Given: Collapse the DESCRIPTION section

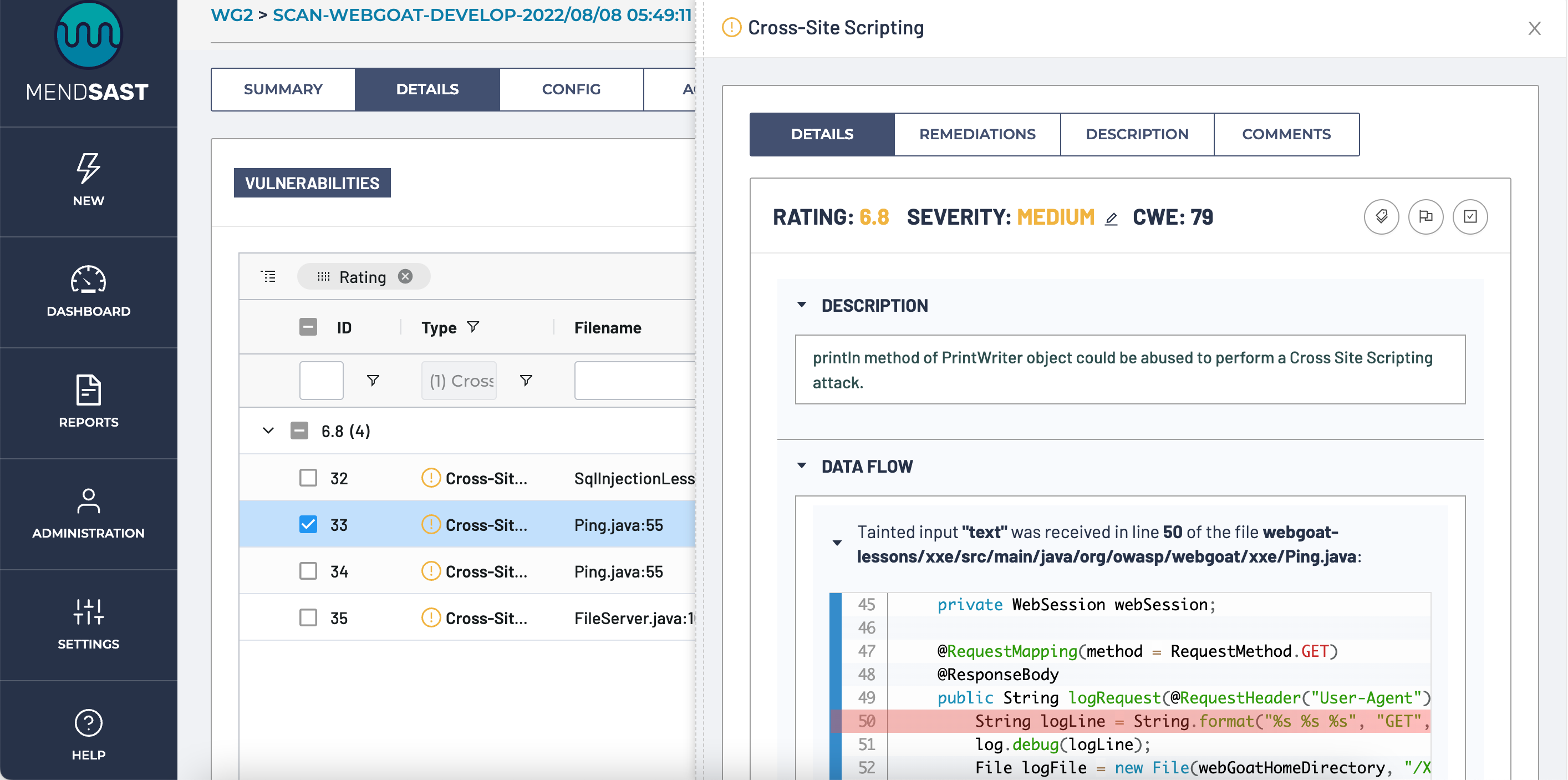Looking at the screenshot, I should coord(802,305).
